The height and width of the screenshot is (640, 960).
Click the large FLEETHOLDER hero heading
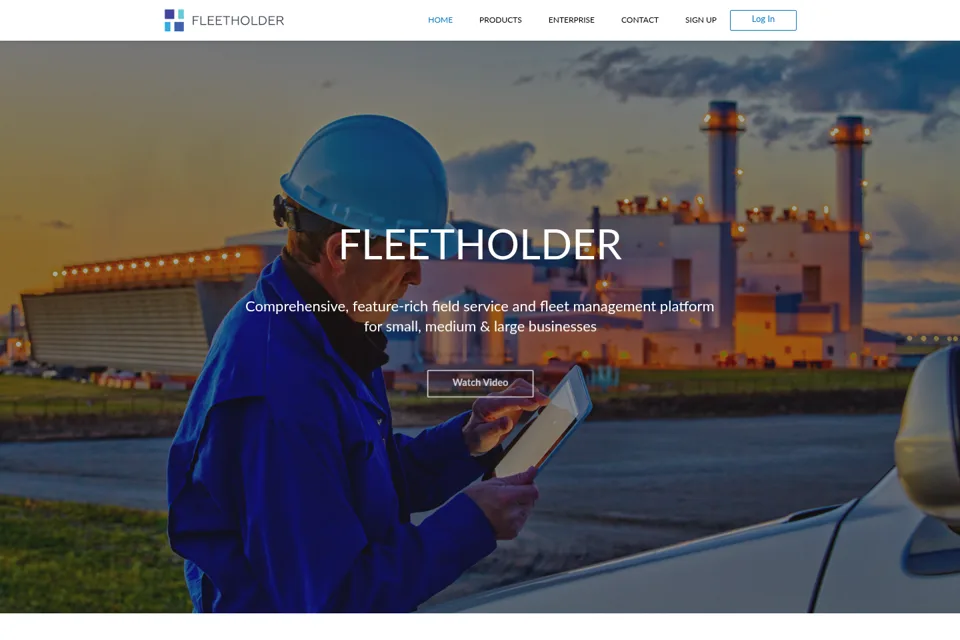point(480,244)
